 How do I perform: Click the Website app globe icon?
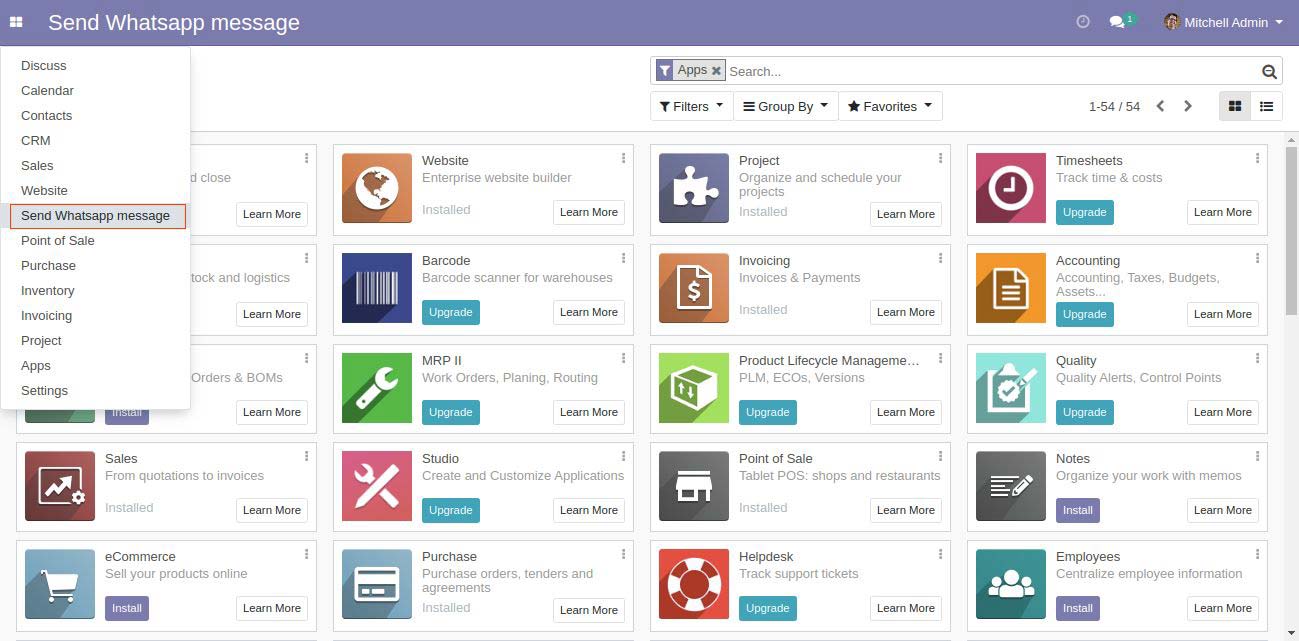pos(377,188)
